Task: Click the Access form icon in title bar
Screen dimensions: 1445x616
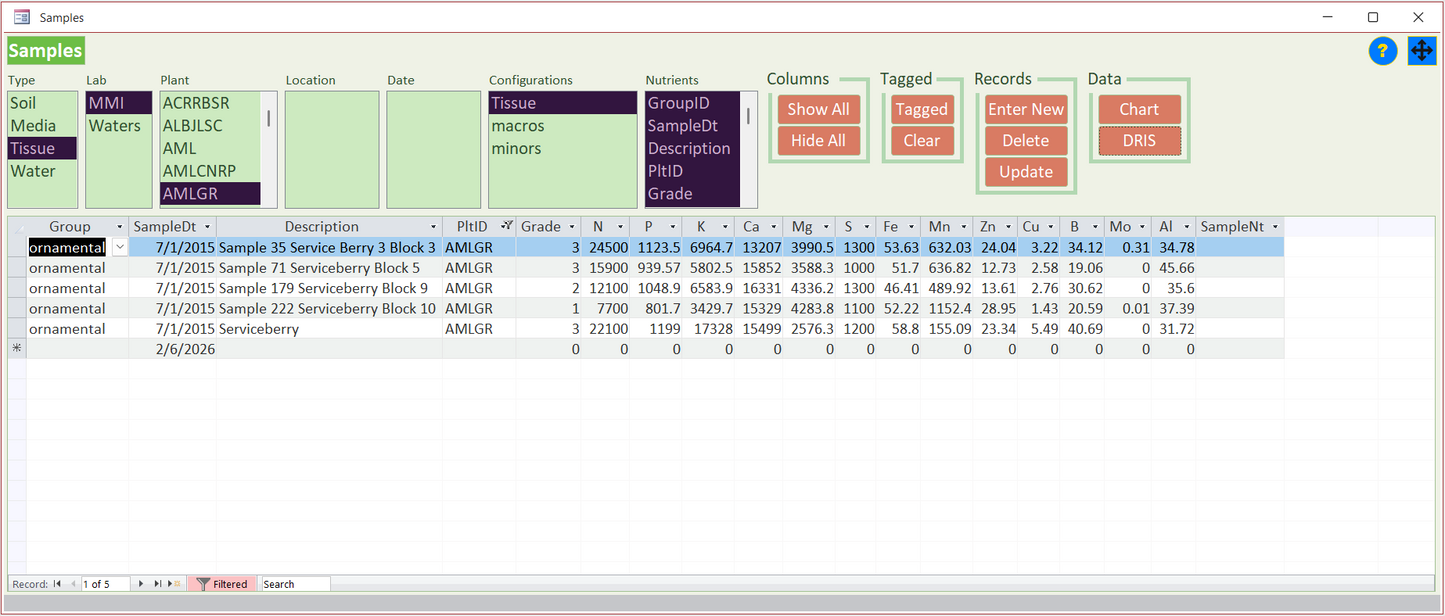Action: (x=21, y=17)
